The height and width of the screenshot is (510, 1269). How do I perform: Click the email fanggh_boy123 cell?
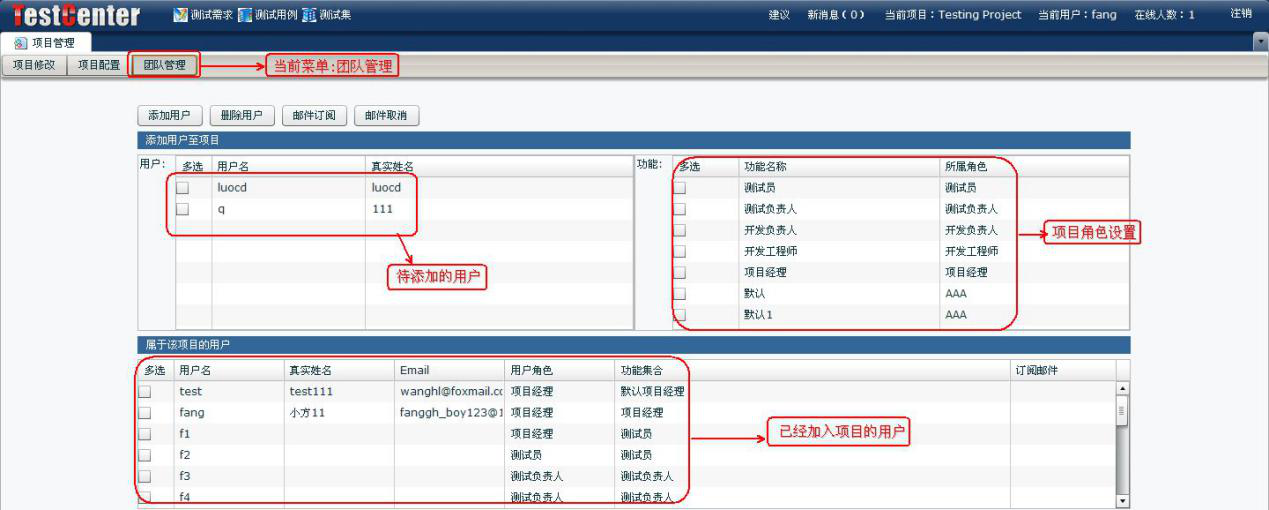(451, 412)
